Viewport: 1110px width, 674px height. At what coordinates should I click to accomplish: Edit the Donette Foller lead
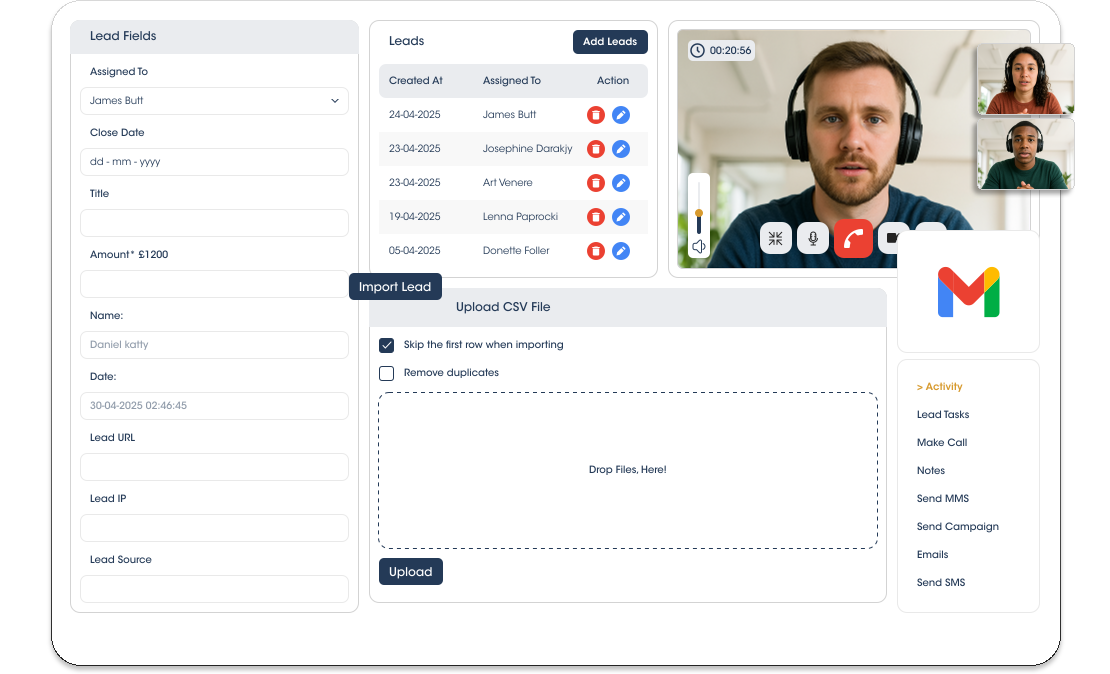coord(621,251)
